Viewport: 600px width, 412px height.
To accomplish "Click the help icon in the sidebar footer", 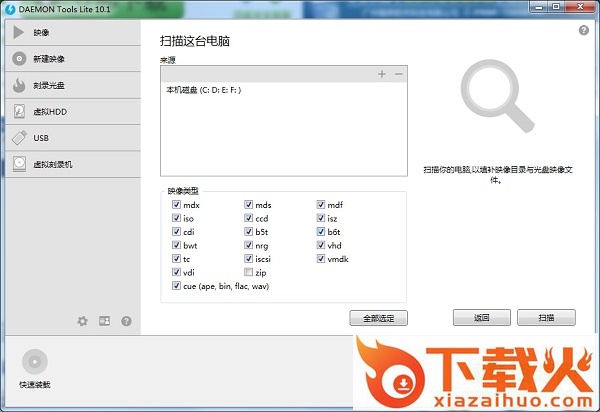I will [x=126, y=321].
